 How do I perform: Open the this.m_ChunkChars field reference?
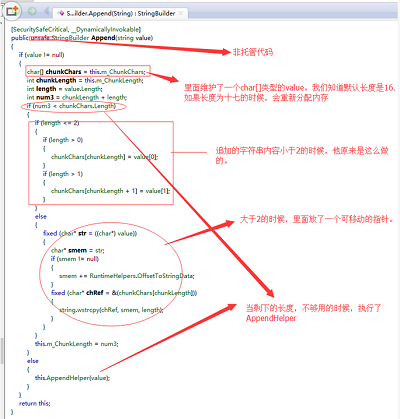tap(117, 72)
